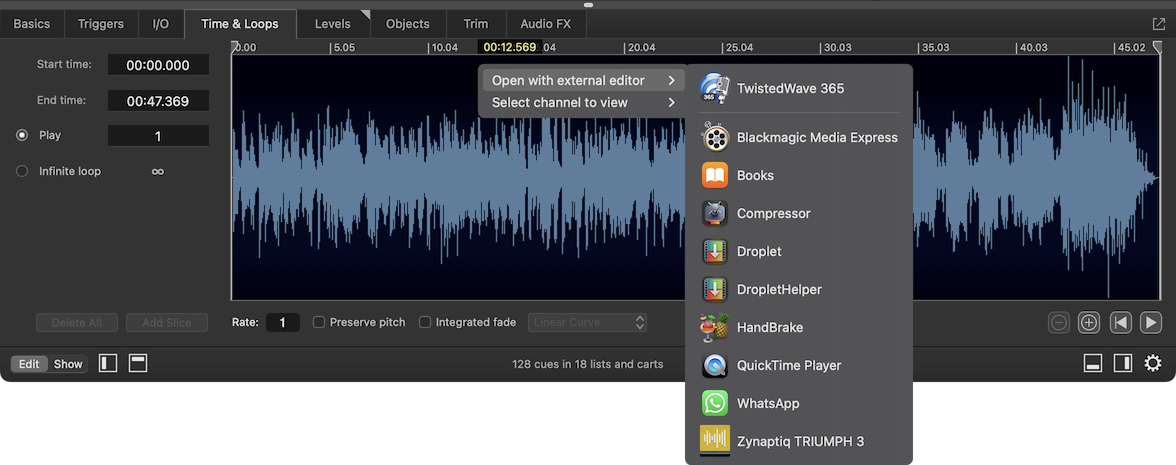
Task: Click the Add Slice button
Action: (167, 322)
